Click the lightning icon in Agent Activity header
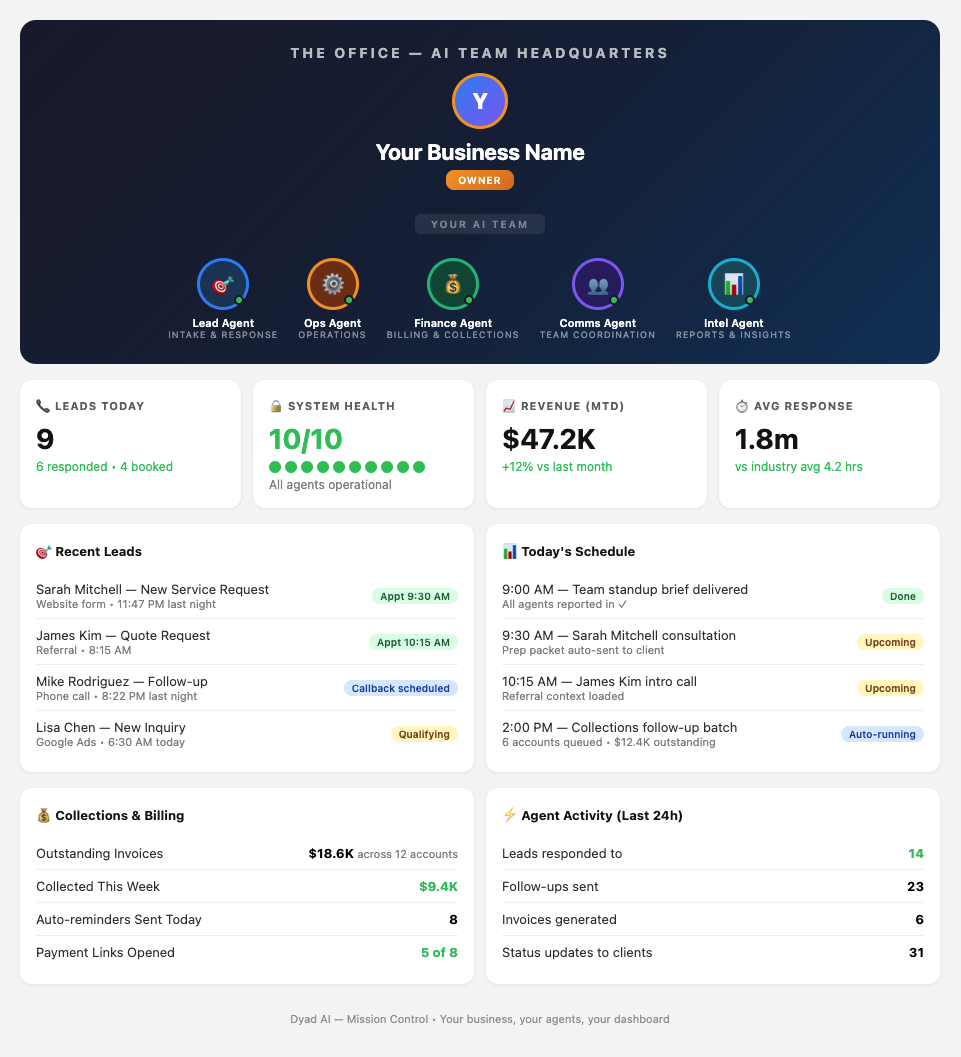This screenshot has width=961, height=1057. [509, 815]
